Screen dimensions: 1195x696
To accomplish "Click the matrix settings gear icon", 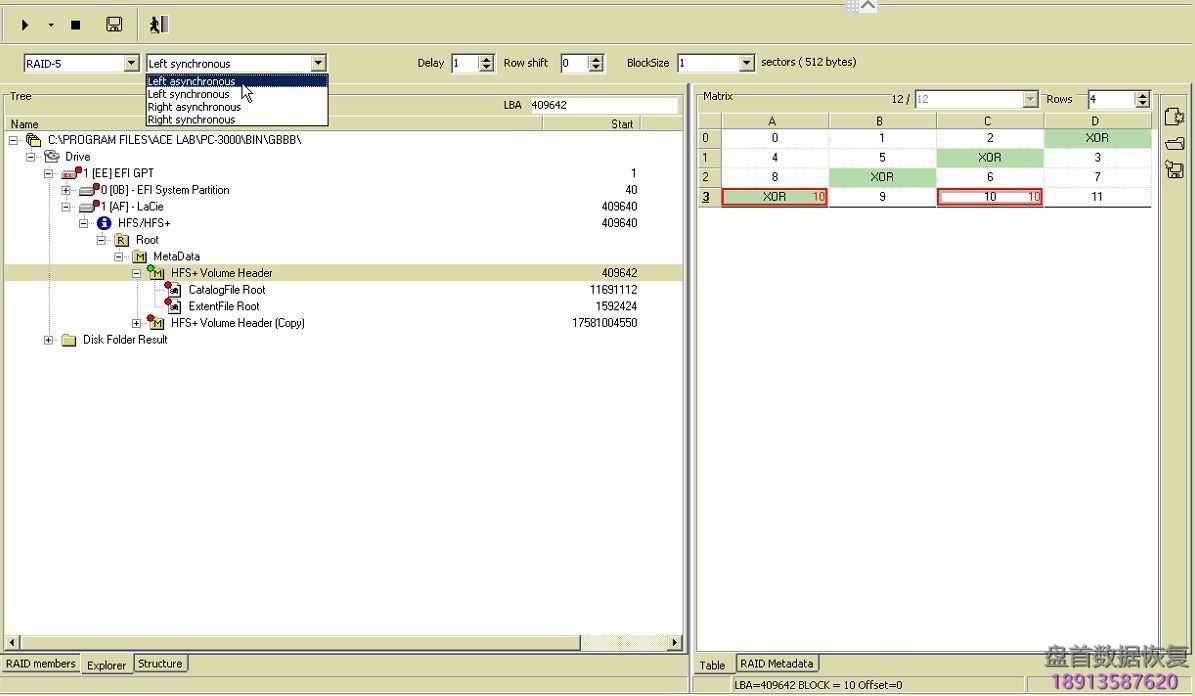I will coord(1175,117).
